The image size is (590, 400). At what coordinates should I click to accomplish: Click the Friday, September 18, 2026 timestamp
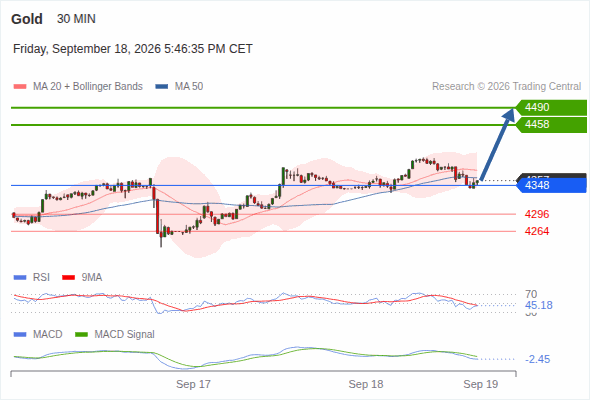(133, 49)
